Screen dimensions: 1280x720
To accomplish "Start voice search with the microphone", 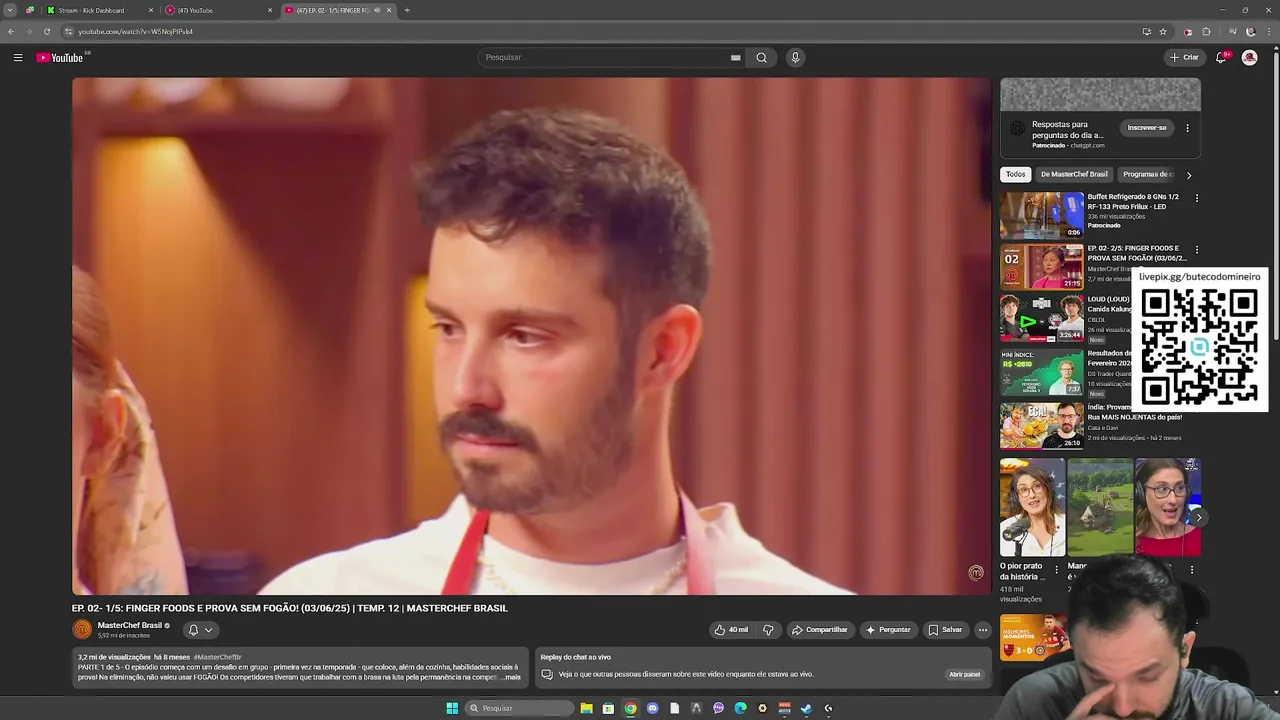I will [795, 58].
